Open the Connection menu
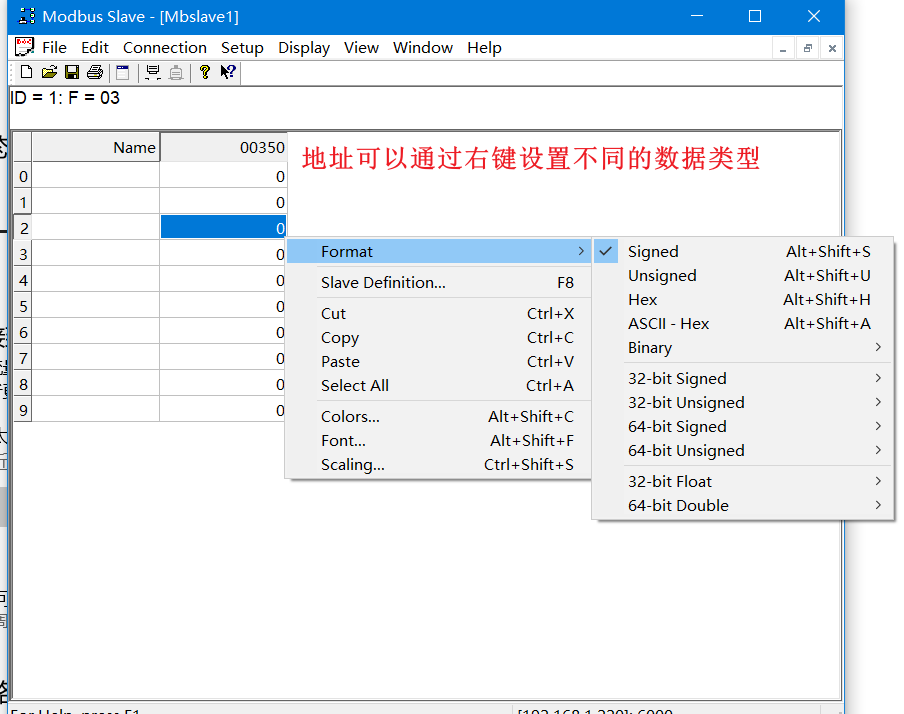This screenshot has height=714, width=904. (165, 48)
